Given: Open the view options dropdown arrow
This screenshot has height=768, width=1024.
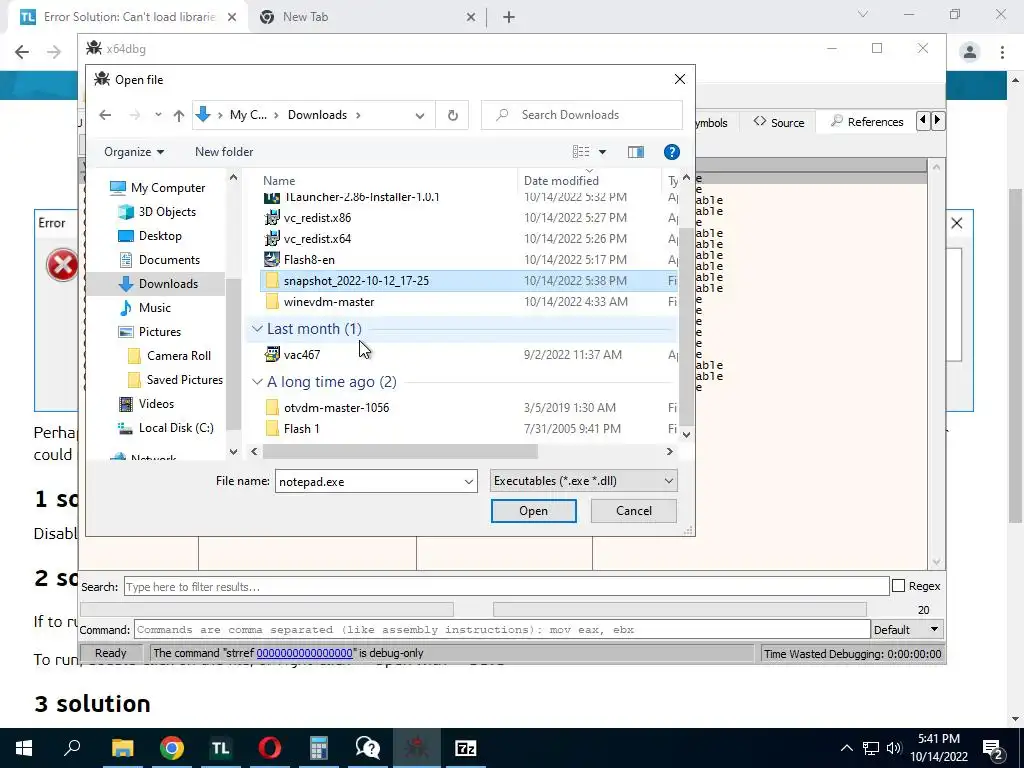Looking at the screenshot, I should [x=602, y=152].
